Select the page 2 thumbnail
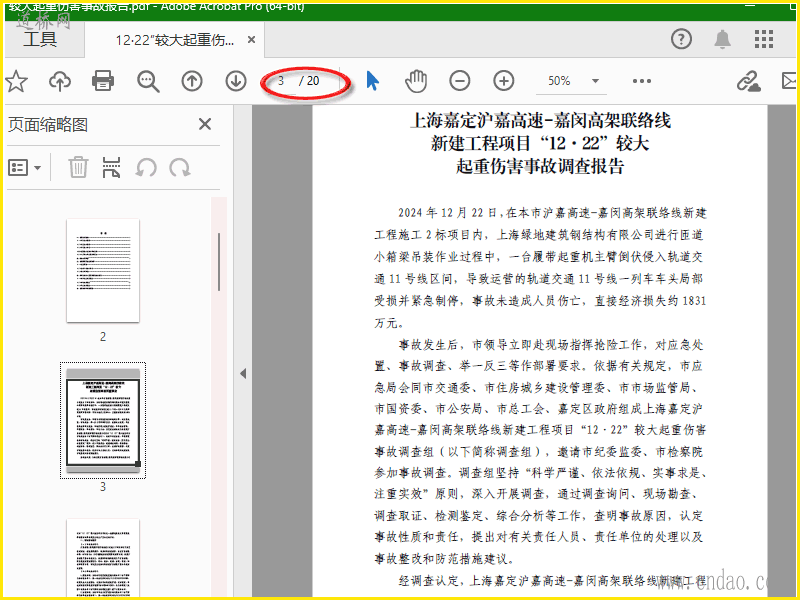Image resolution: width=800 pixels, height=600 pixels. (x=103, y=270)
